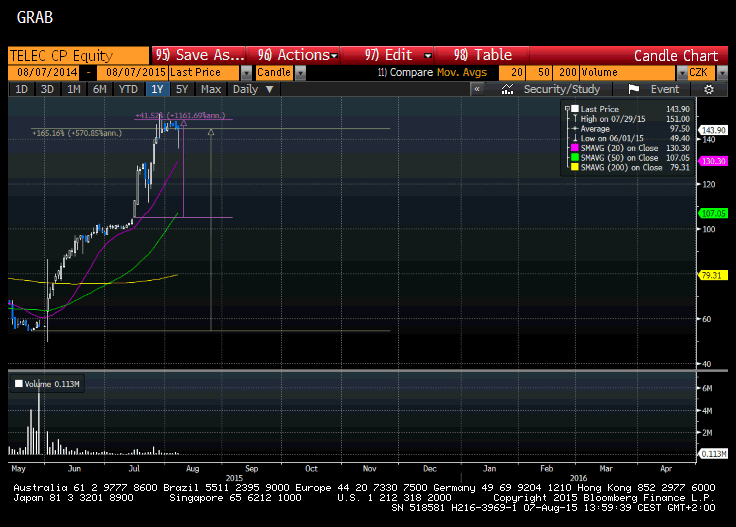Toggle the Last Price legend checkbox

click(575, 109)
